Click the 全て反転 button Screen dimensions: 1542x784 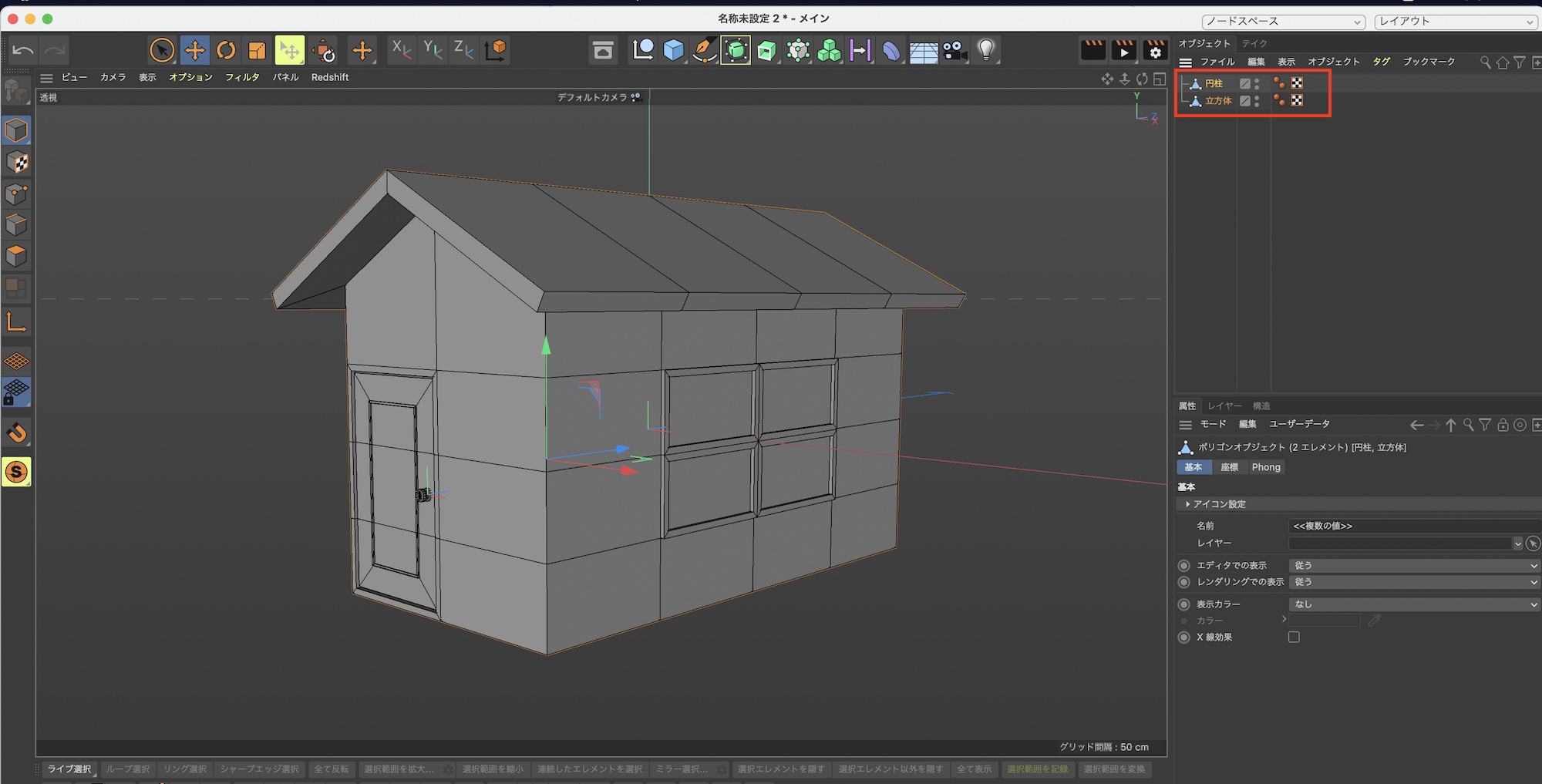332,769
